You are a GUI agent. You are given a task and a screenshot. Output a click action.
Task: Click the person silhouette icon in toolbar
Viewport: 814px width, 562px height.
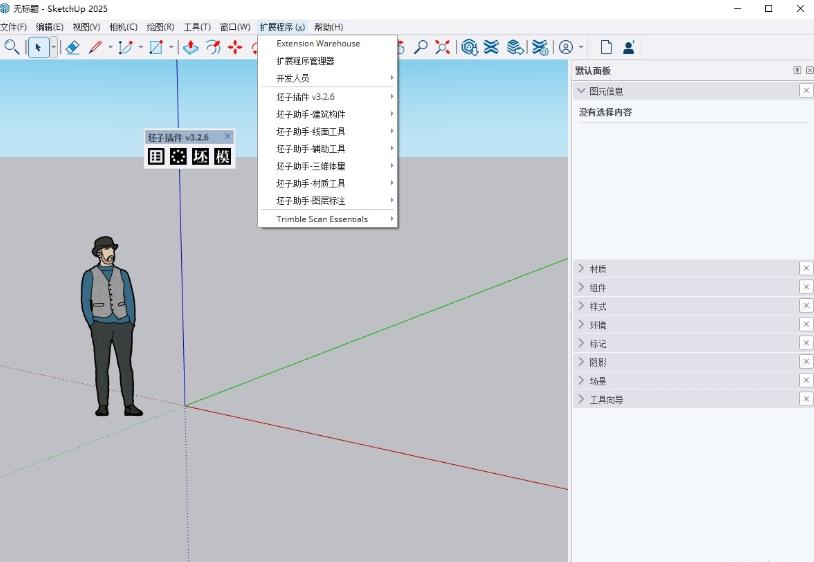[629, 47]
